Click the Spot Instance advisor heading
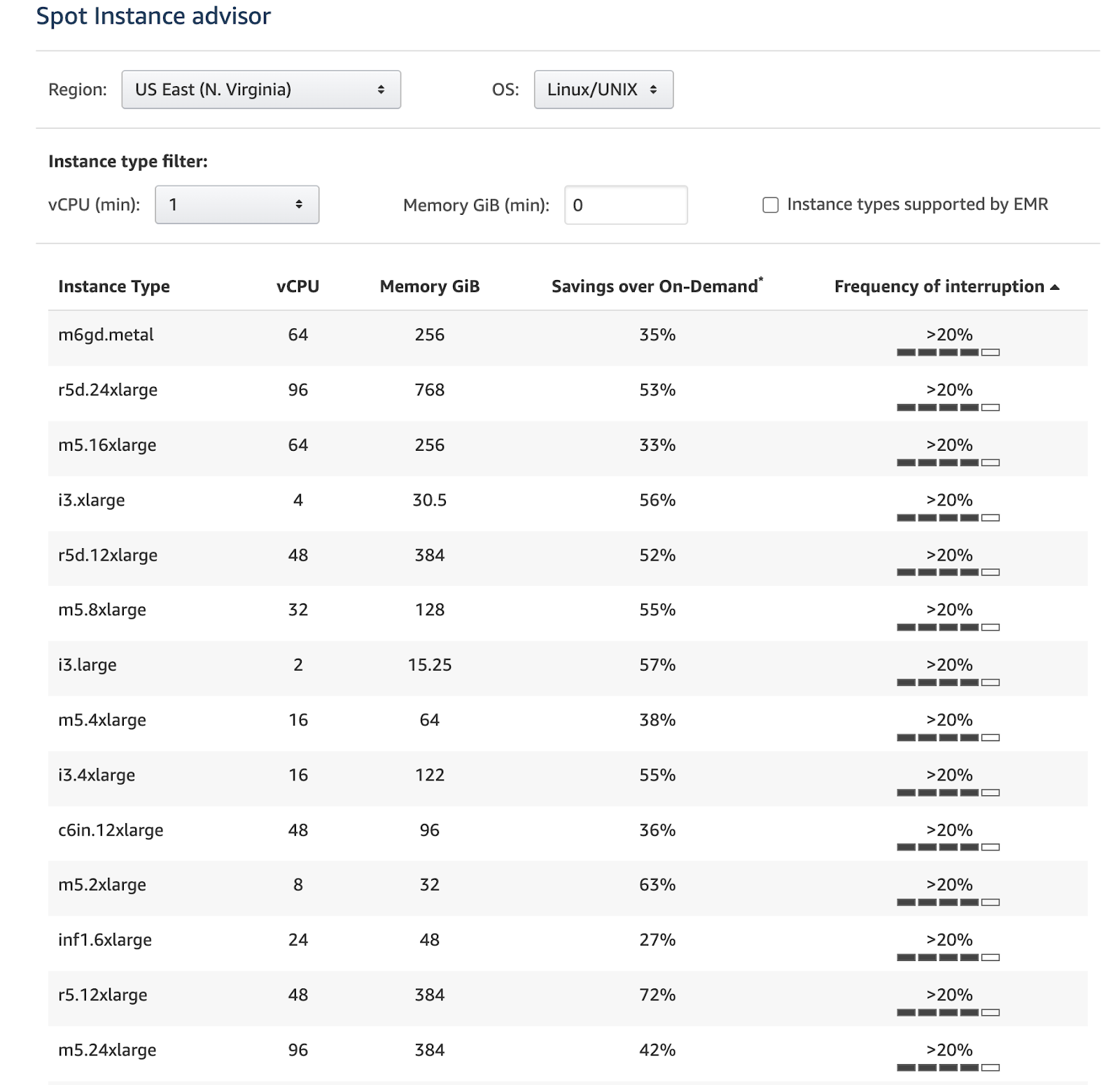This screenshot has width=1120, height=1085. tap(153, 16)
